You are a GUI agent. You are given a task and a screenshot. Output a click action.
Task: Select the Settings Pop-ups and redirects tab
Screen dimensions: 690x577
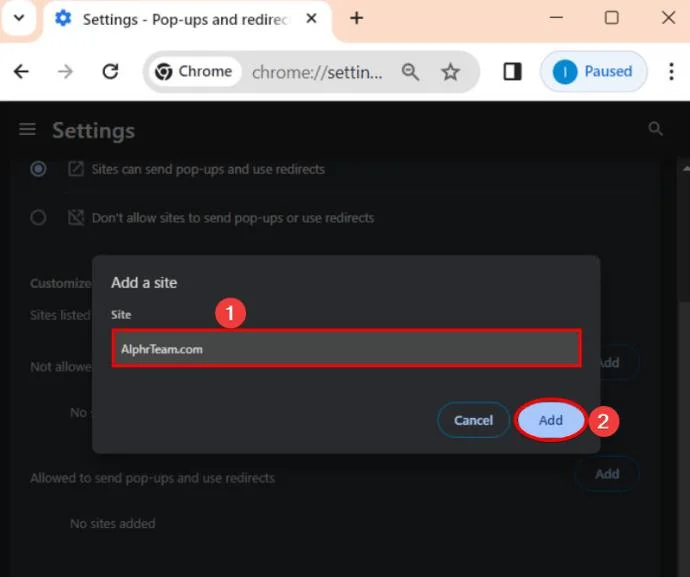[x=187, y=19]
